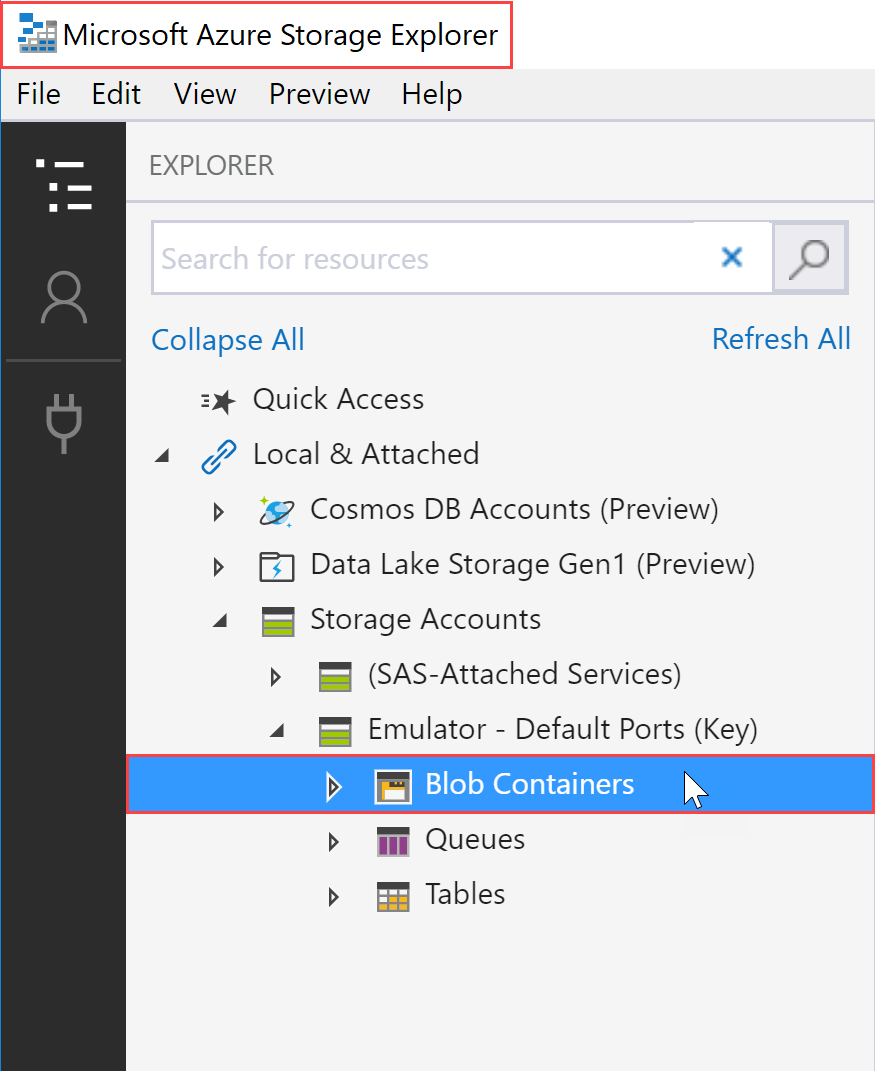Image resolution: width=875 pixels, height=1071 pixels.
Task: Click the Tables grid icon
Action: click(393, 895)
